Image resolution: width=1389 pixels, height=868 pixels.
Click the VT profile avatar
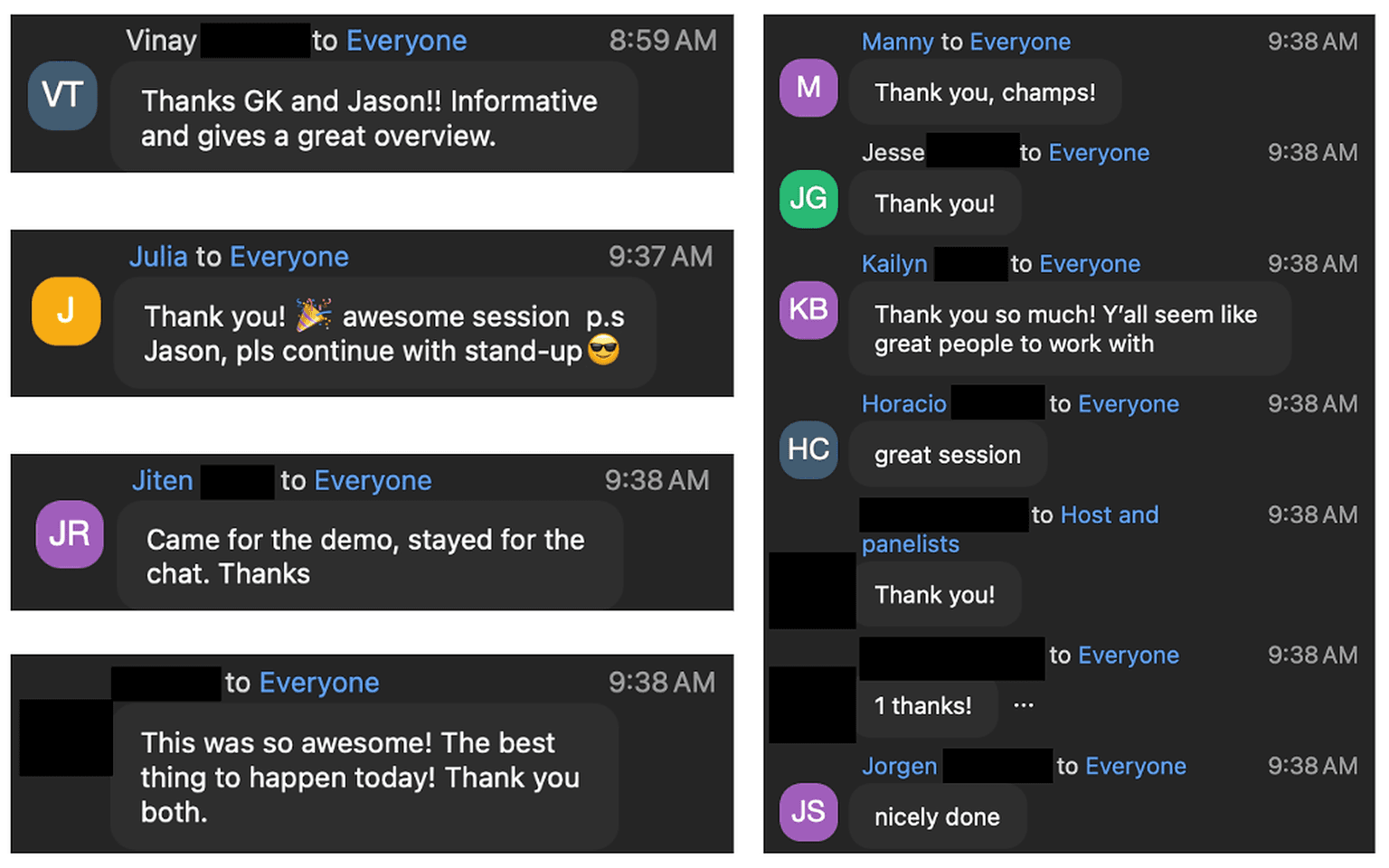coord(62,95)
